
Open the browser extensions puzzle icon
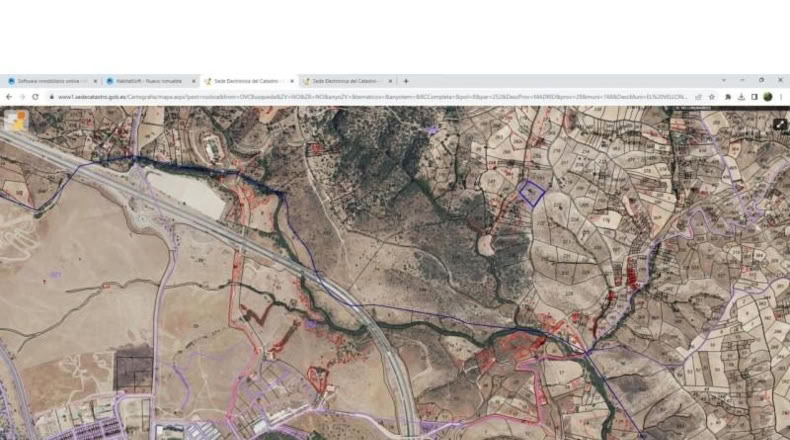[728, 97]
